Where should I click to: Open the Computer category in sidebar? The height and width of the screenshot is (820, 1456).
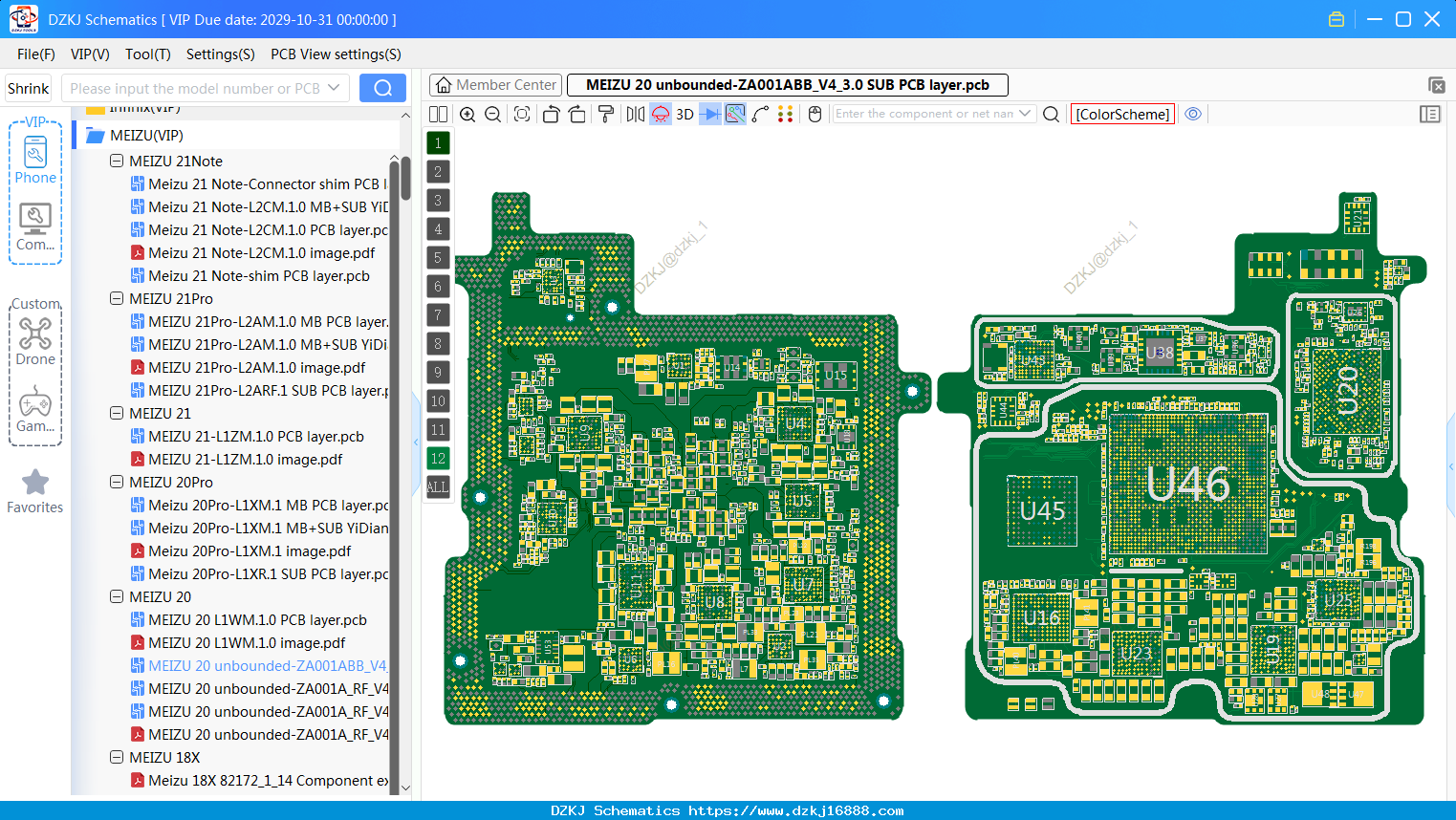(35, 227)
